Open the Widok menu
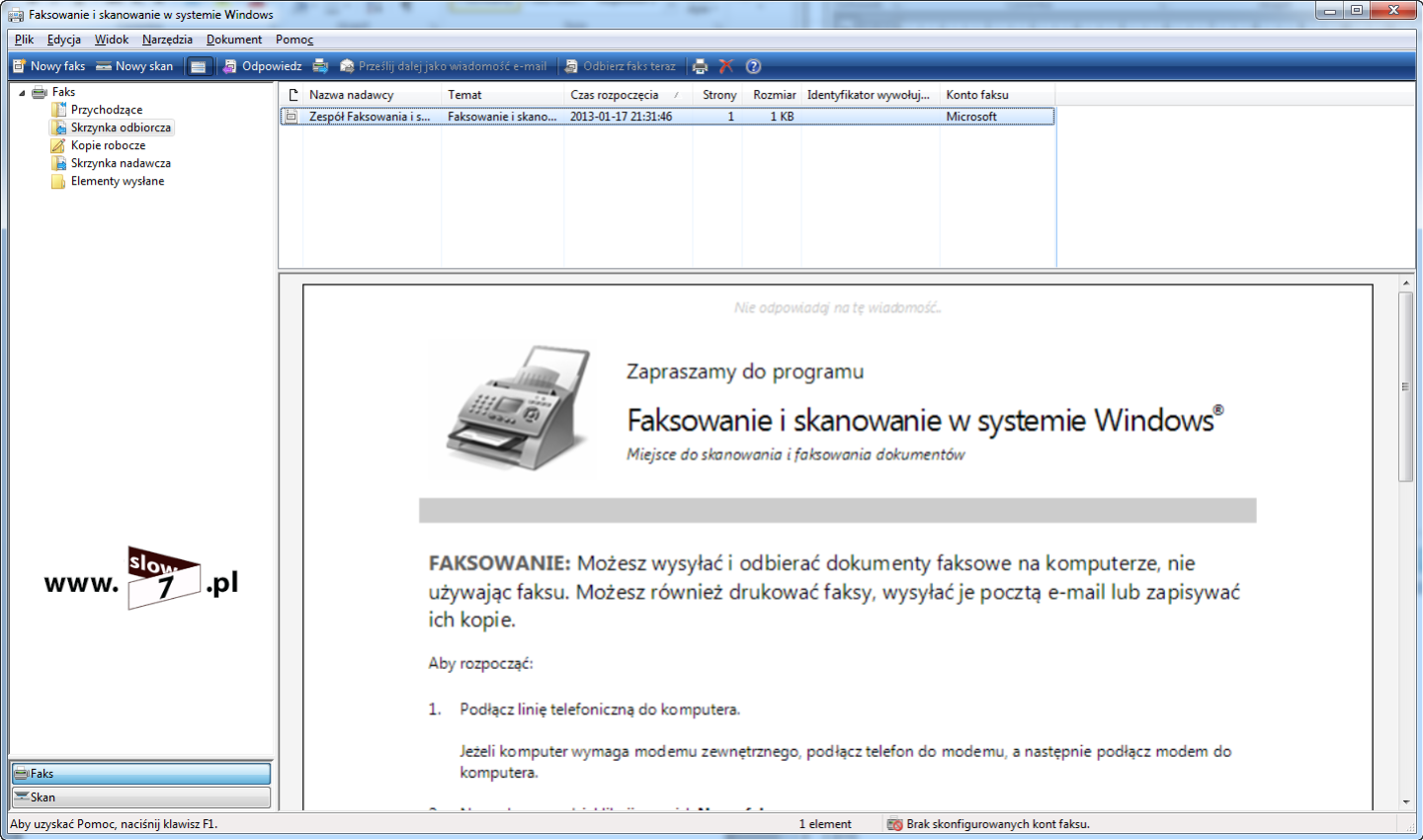Image resolution: width=1423 pixels, height=840 pixels. (x=112, y=40)
